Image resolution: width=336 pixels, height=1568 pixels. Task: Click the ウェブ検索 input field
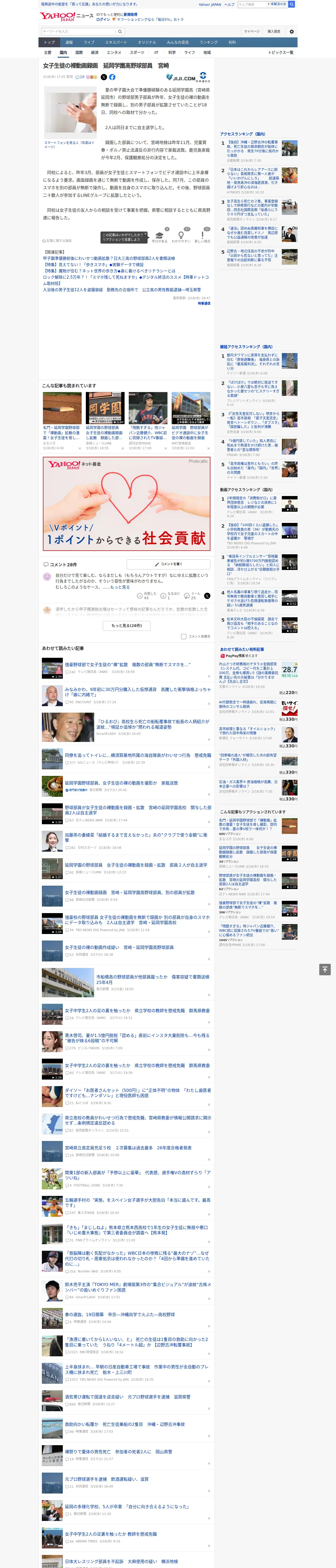point(251,4)
